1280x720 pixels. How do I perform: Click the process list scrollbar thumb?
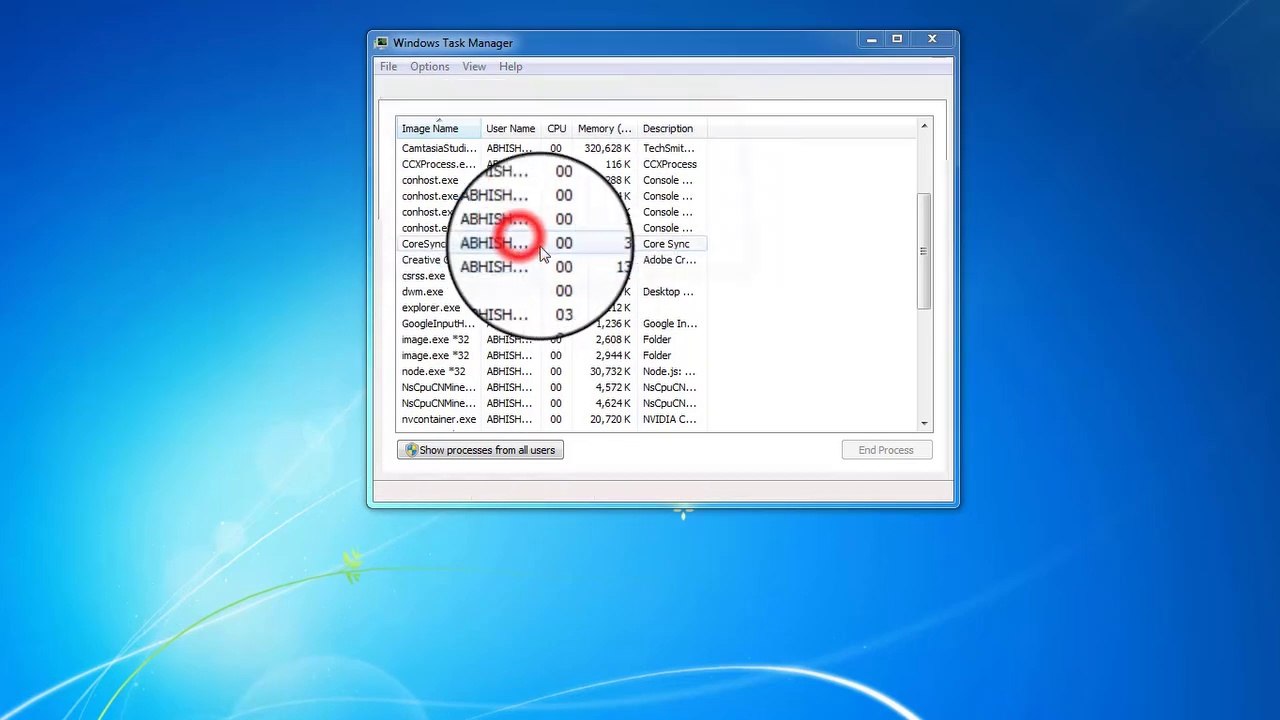point(924,250)
